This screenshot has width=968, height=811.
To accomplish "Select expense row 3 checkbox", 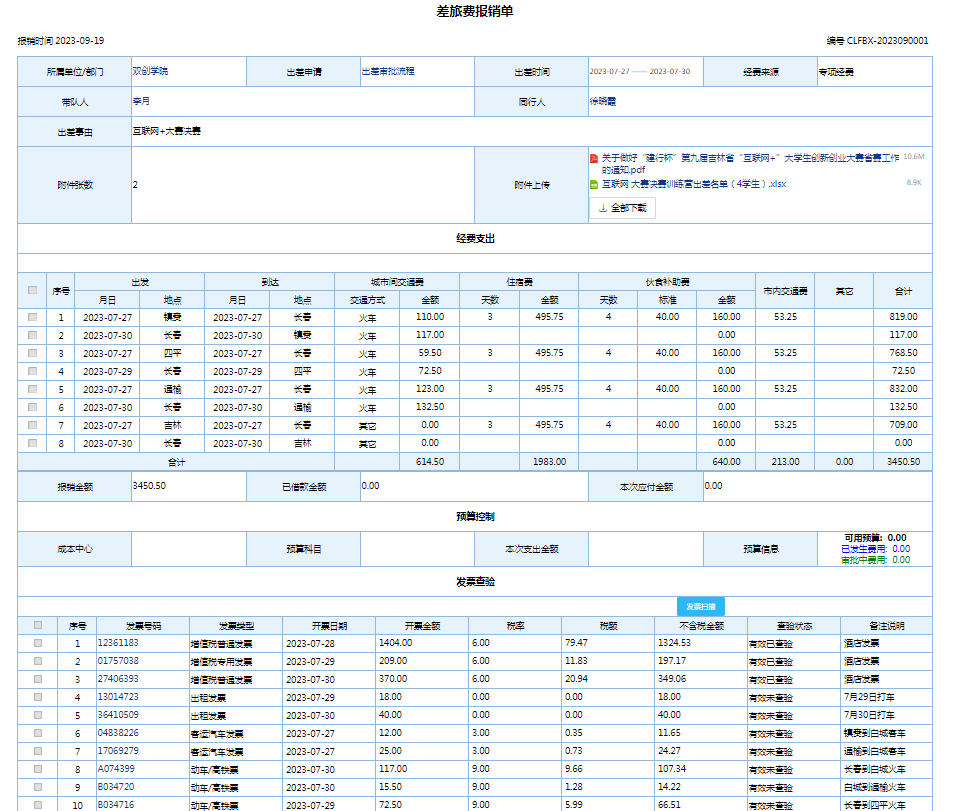I will point(33,353).
